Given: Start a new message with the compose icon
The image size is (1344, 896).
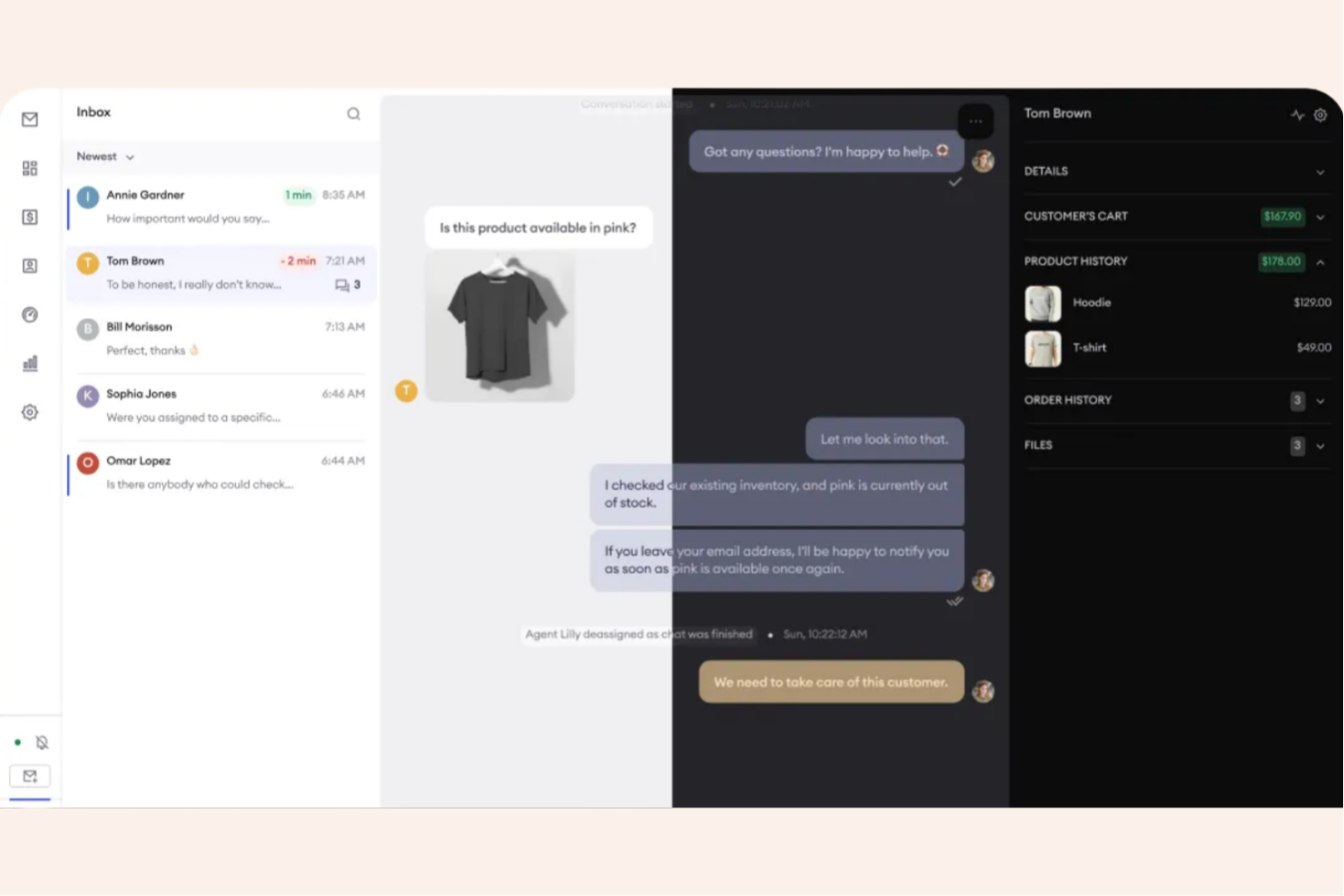Looking at the screenshot, I should coord(30,776).
